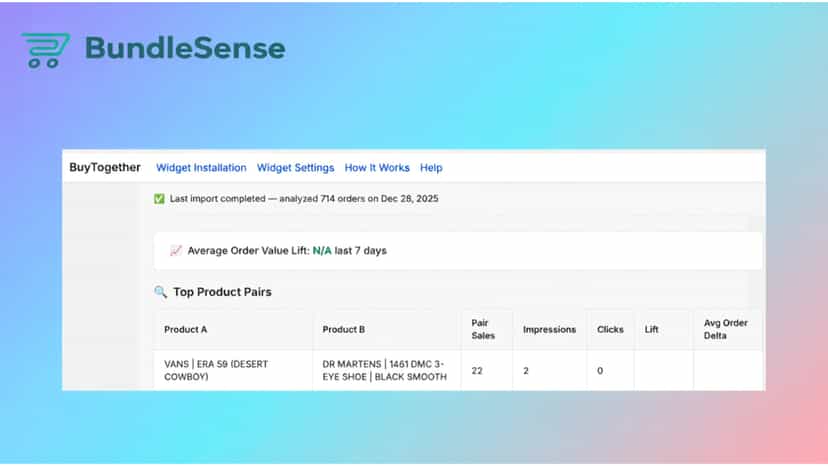Click the green N/A lift value
Image resolution: width=828 pixels, height=466 pixels.
pos(322,251)
